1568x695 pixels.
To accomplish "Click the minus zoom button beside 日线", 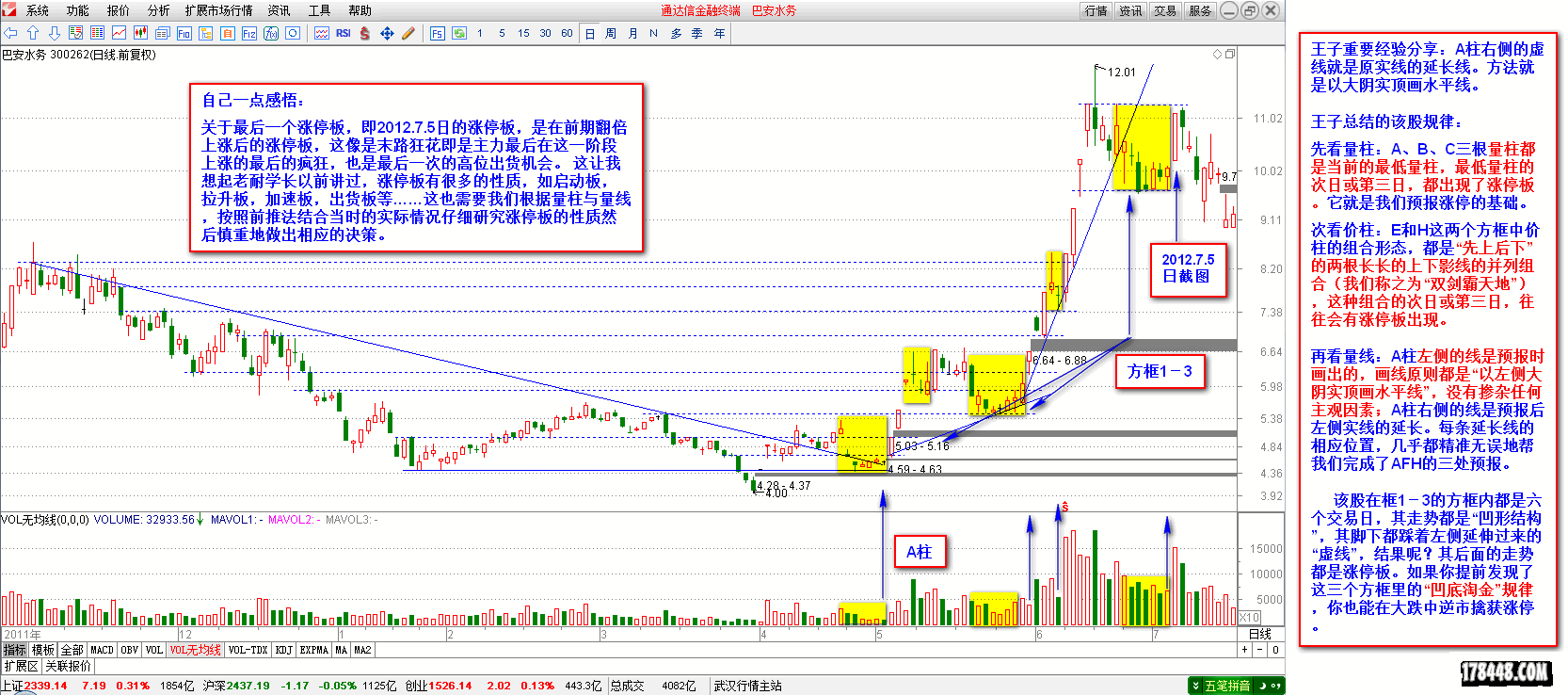I will click(x=1260, y=650).
